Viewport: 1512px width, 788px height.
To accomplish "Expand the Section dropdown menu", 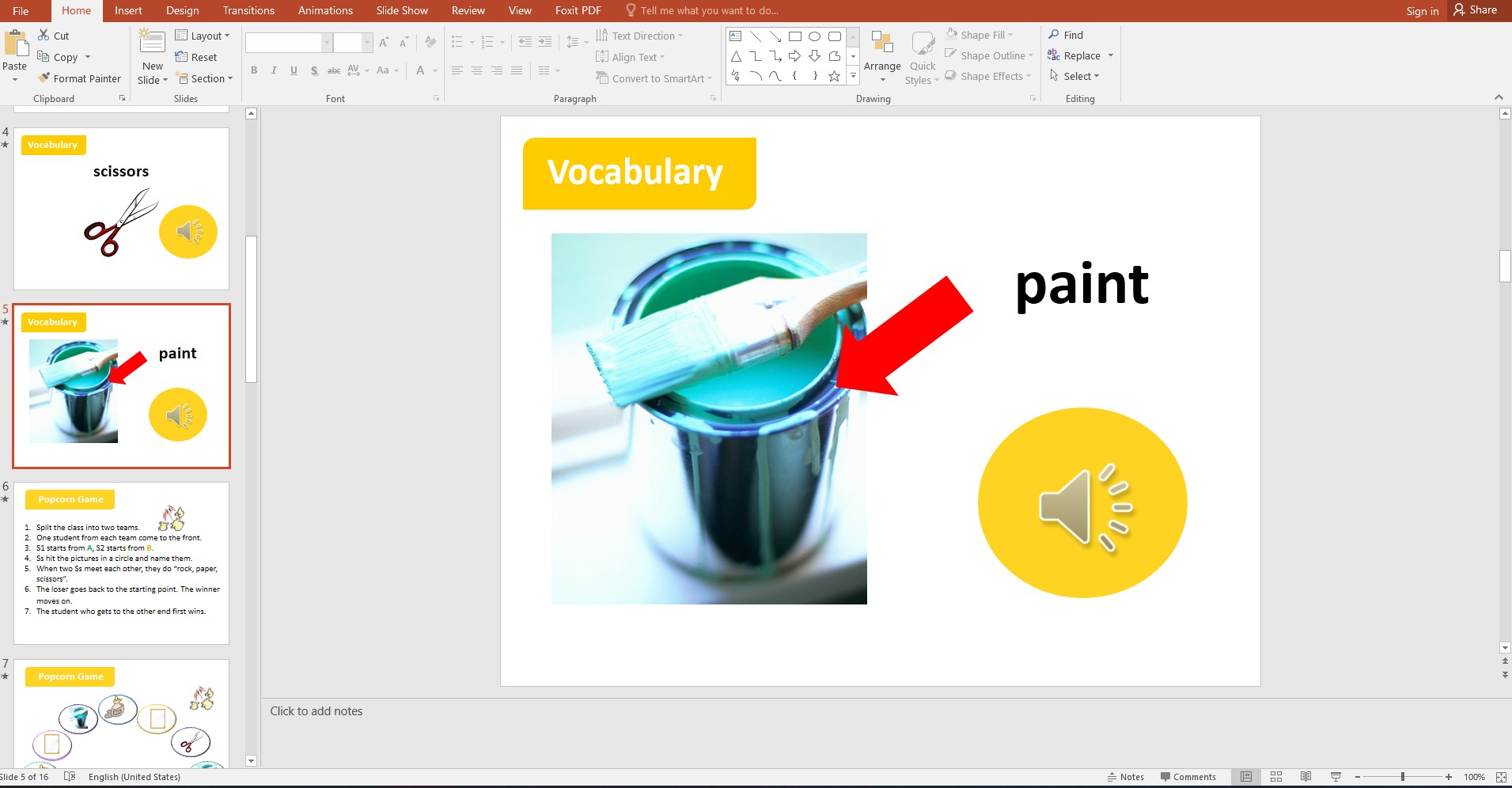I will (x=204, y=78).
